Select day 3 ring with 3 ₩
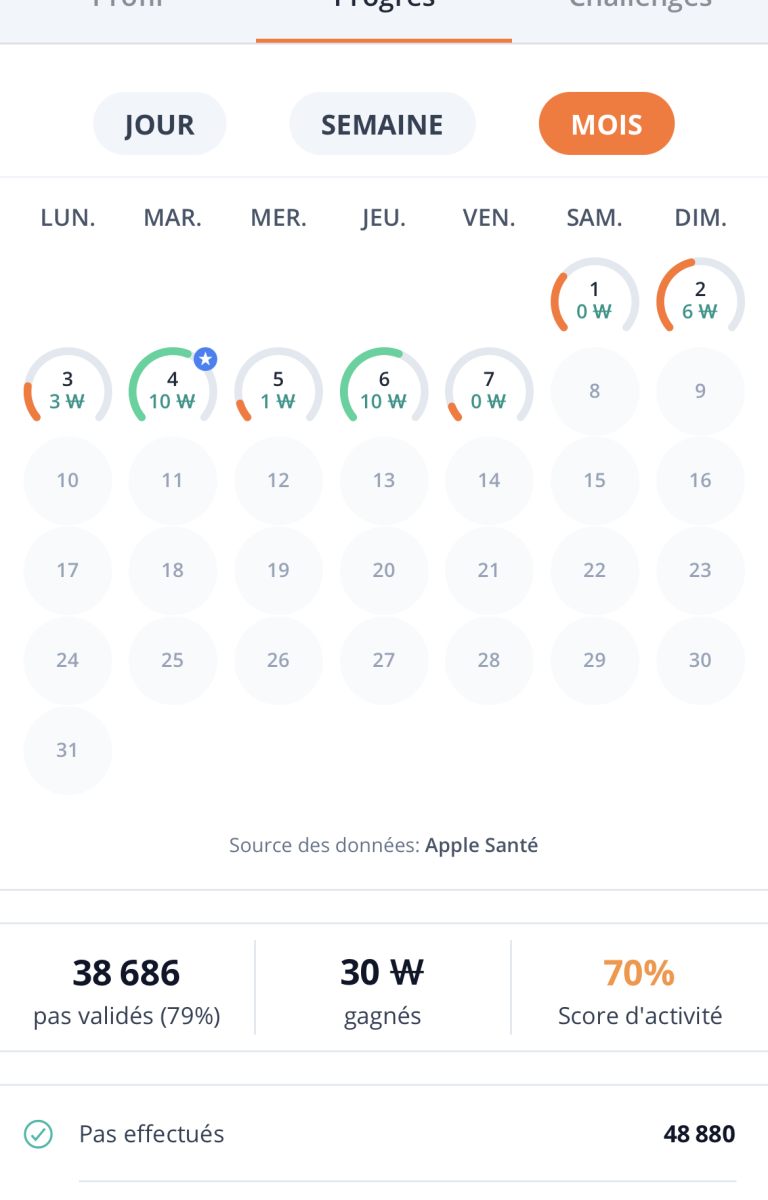Viewport: 768px width, 1200px height. coord(68,391)
